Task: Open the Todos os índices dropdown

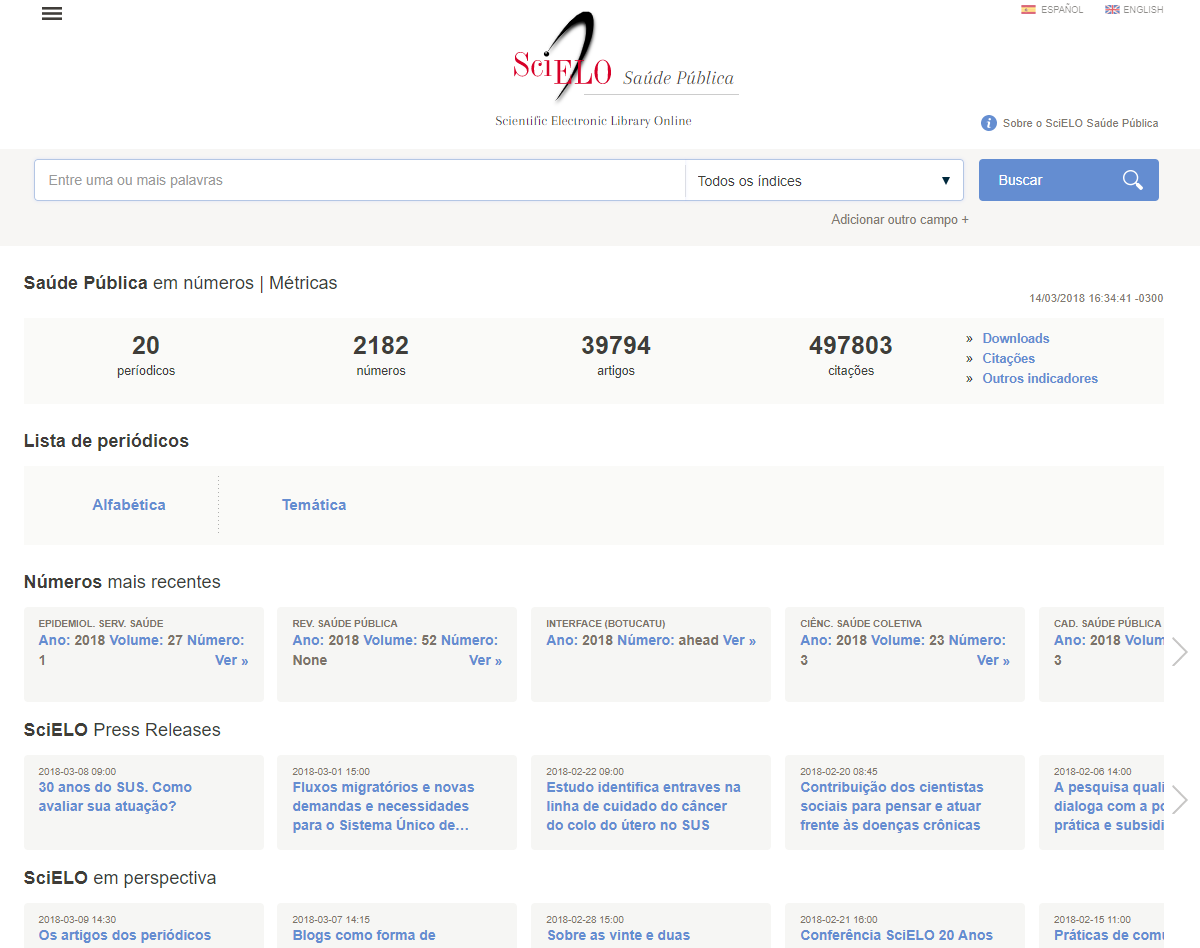Action: point(824,180)
